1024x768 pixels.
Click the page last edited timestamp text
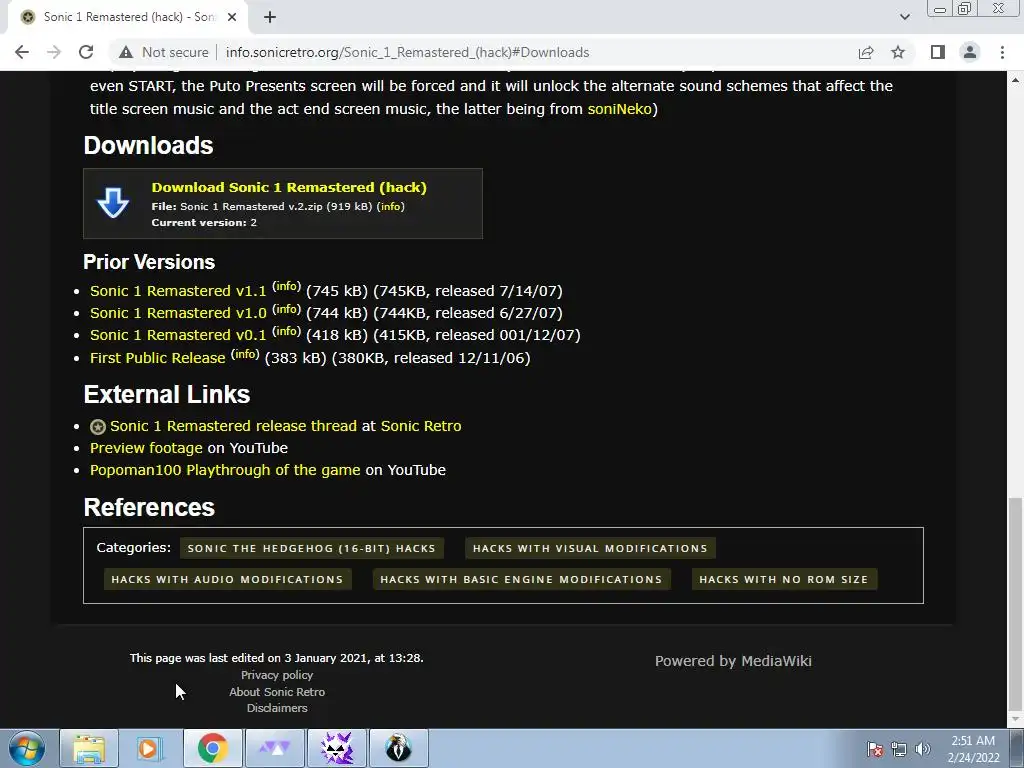[x=276, y=658]
